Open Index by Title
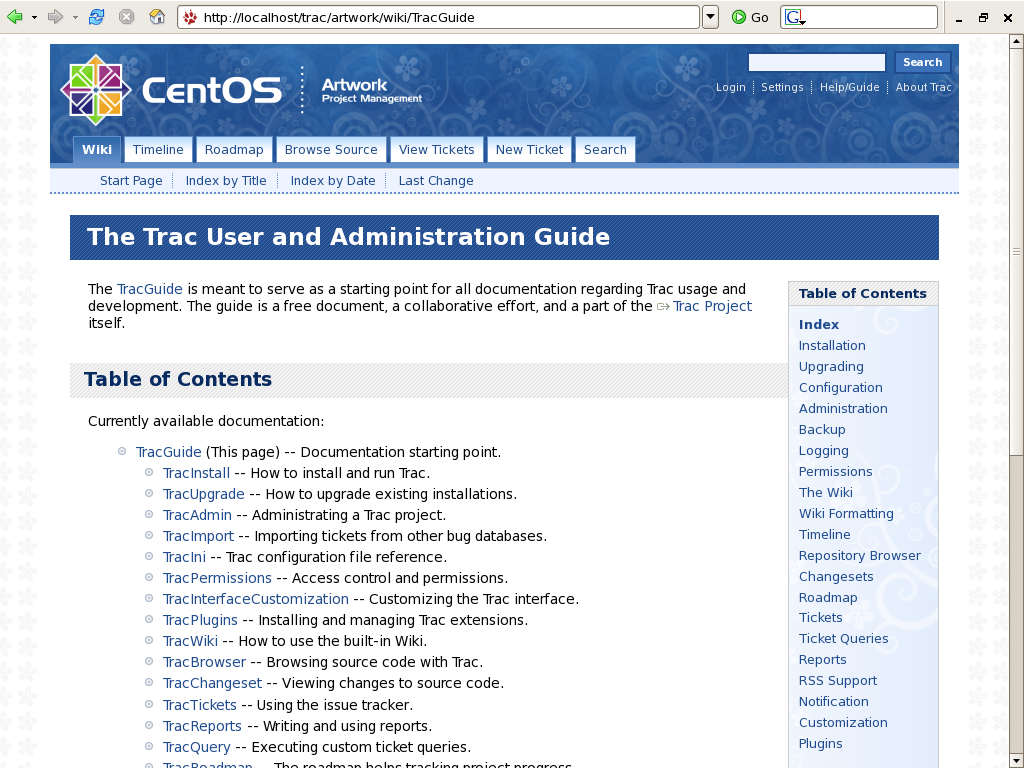 point(226,181)
